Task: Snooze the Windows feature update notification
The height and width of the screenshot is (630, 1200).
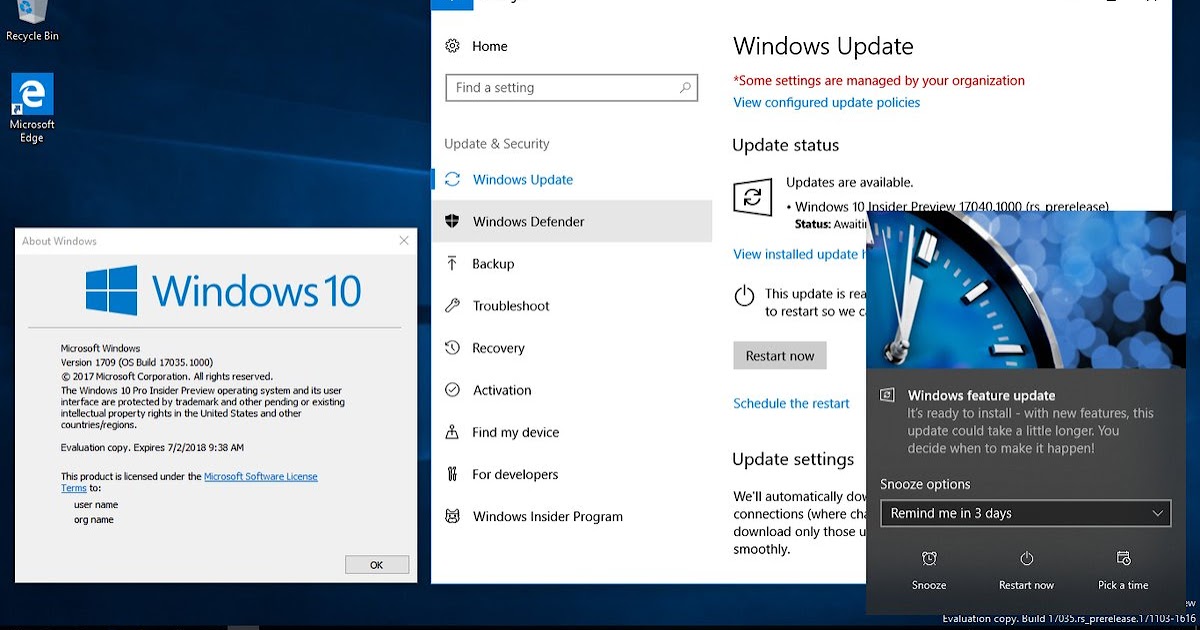Action: [x=929, y=569]
